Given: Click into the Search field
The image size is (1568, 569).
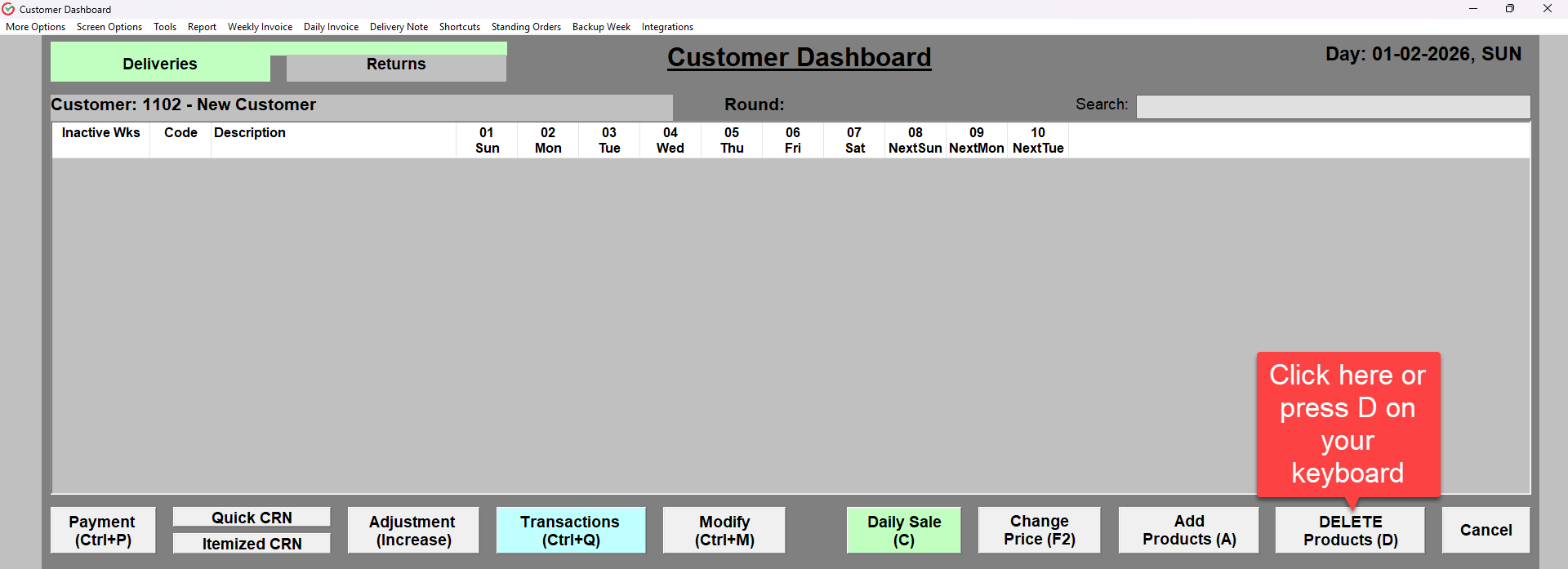Looking at the screenshot, I should [1333, 107].
